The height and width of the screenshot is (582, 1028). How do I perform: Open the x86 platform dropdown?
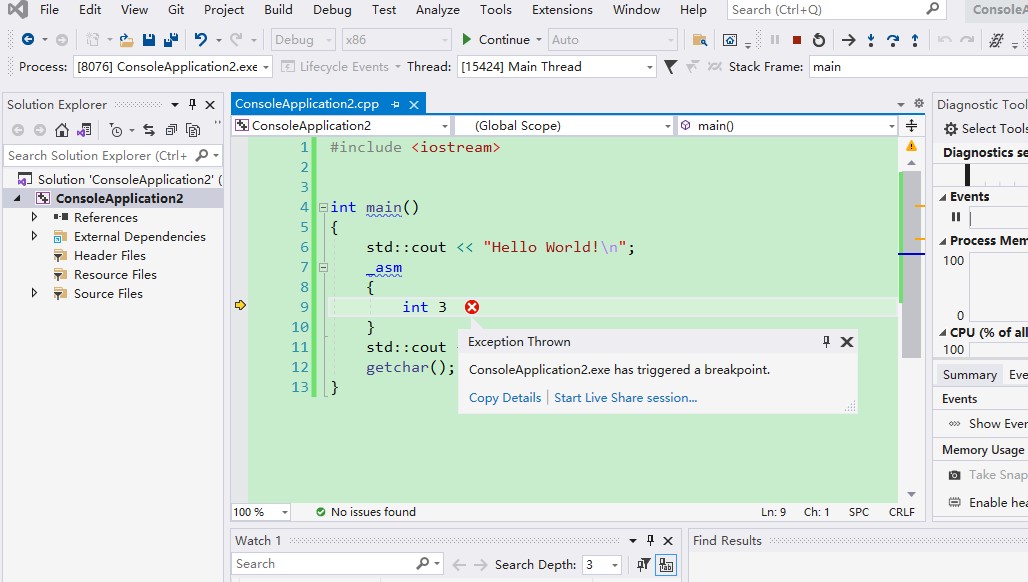tap(445, 40)
